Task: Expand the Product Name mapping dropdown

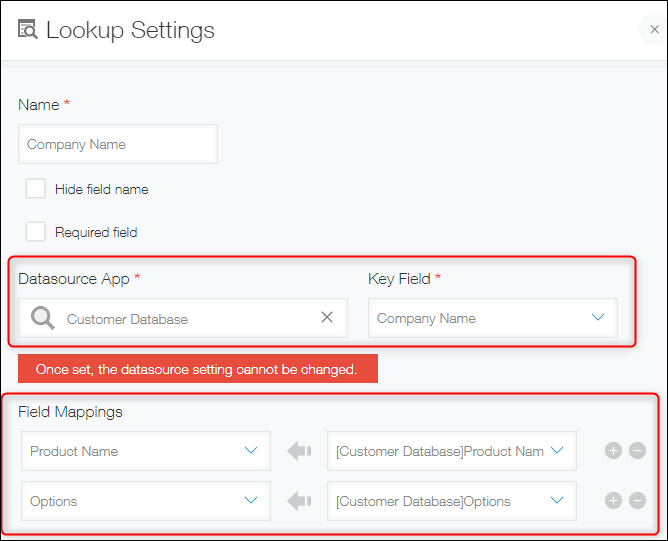Action: pos(145,451)
